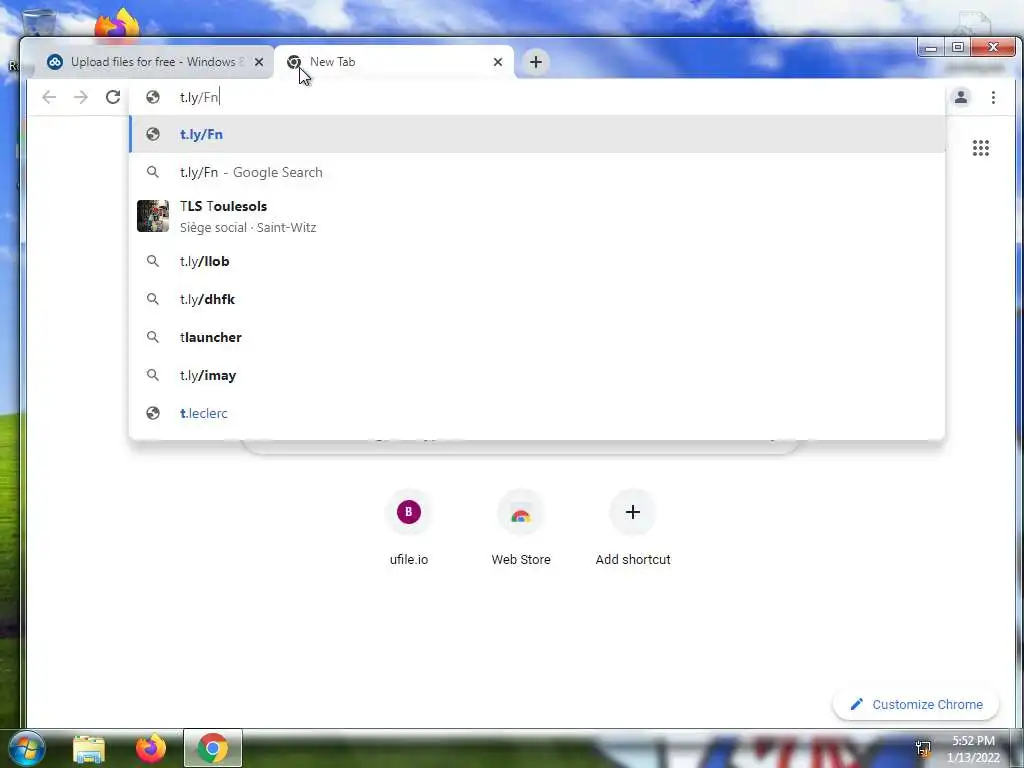Launch Firefox from the taskbar
This screenshot has height=768, width=1024.
tap(151, 748)
